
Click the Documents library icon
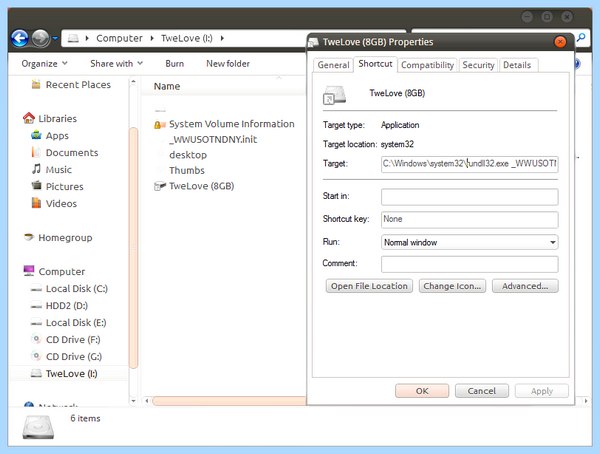click(x=36, y=152)
